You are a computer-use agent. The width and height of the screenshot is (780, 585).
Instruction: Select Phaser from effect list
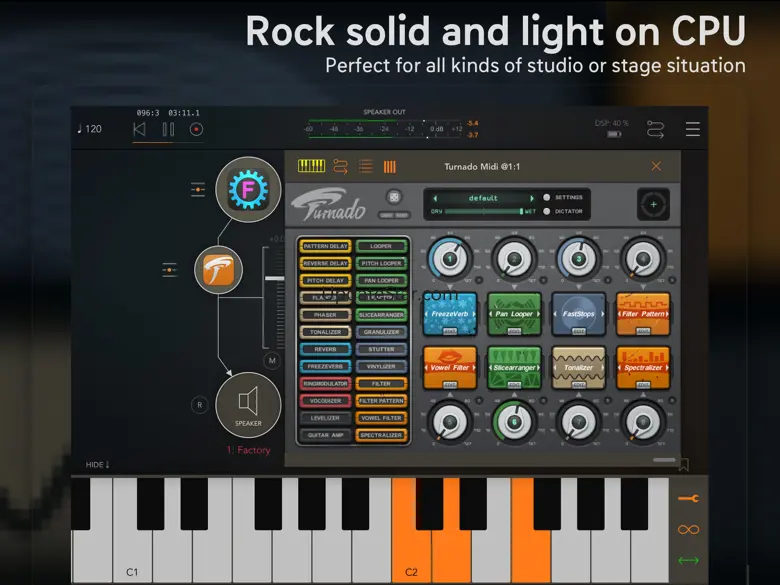click(325, 315)
